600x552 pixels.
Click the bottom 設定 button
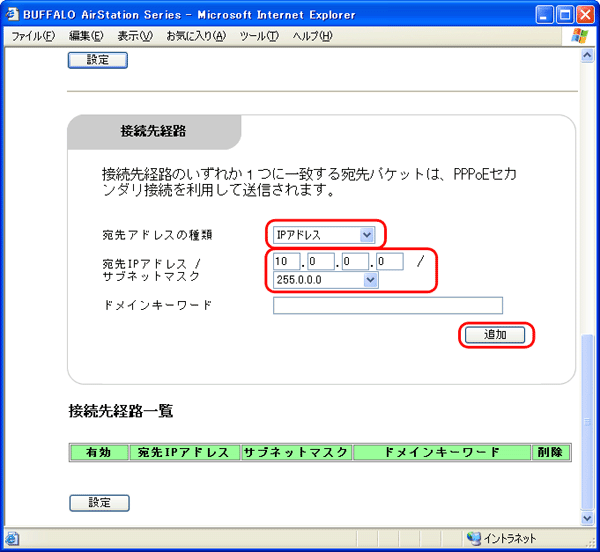pos(99,503)
